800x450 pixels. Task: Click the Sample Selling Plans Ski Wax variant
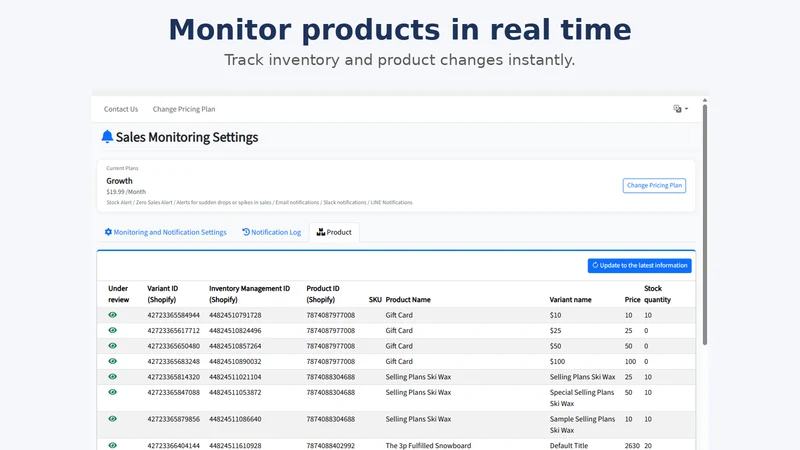tap(582, 424)
